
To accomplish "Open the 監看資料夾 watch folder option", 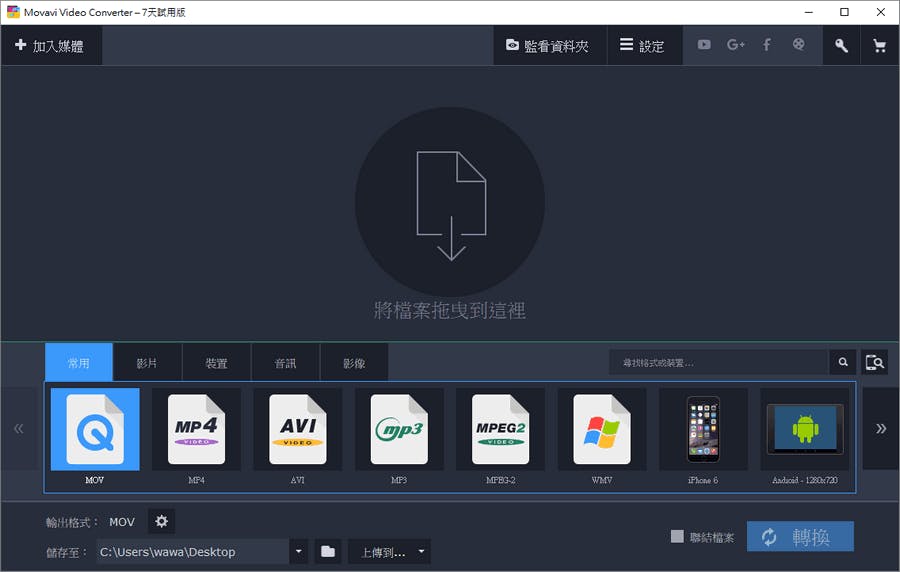I will [549, 45].
